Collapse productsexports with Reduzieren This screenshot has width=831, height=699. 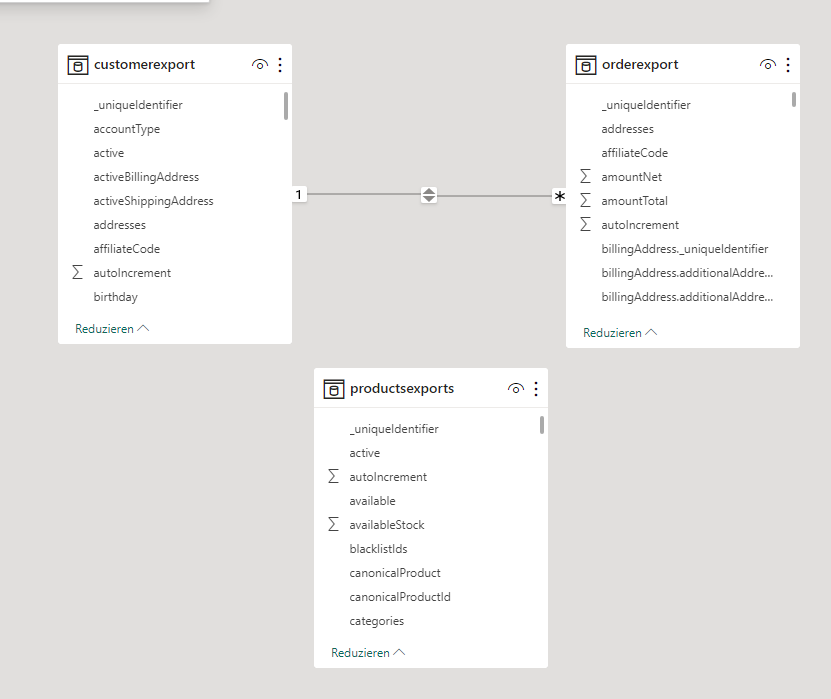tap(368, 653)
